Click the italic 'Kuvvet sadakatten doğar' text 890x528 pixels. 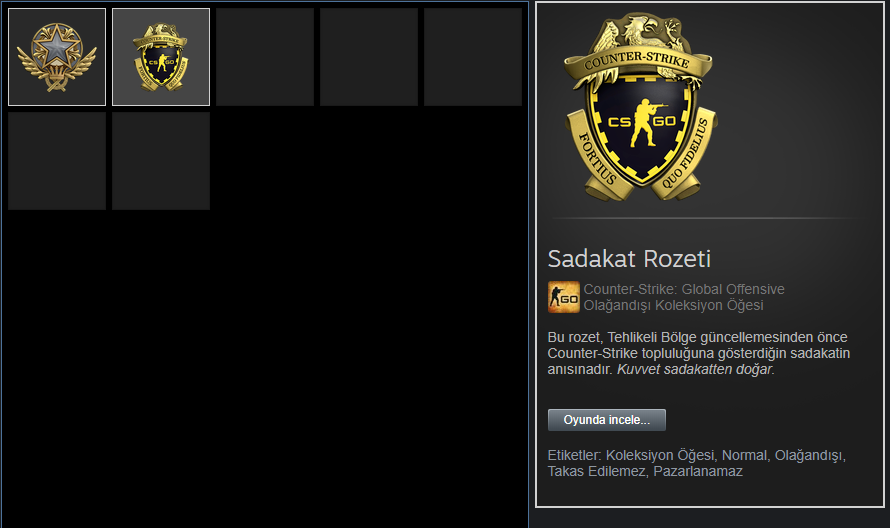tap(695, 369)
